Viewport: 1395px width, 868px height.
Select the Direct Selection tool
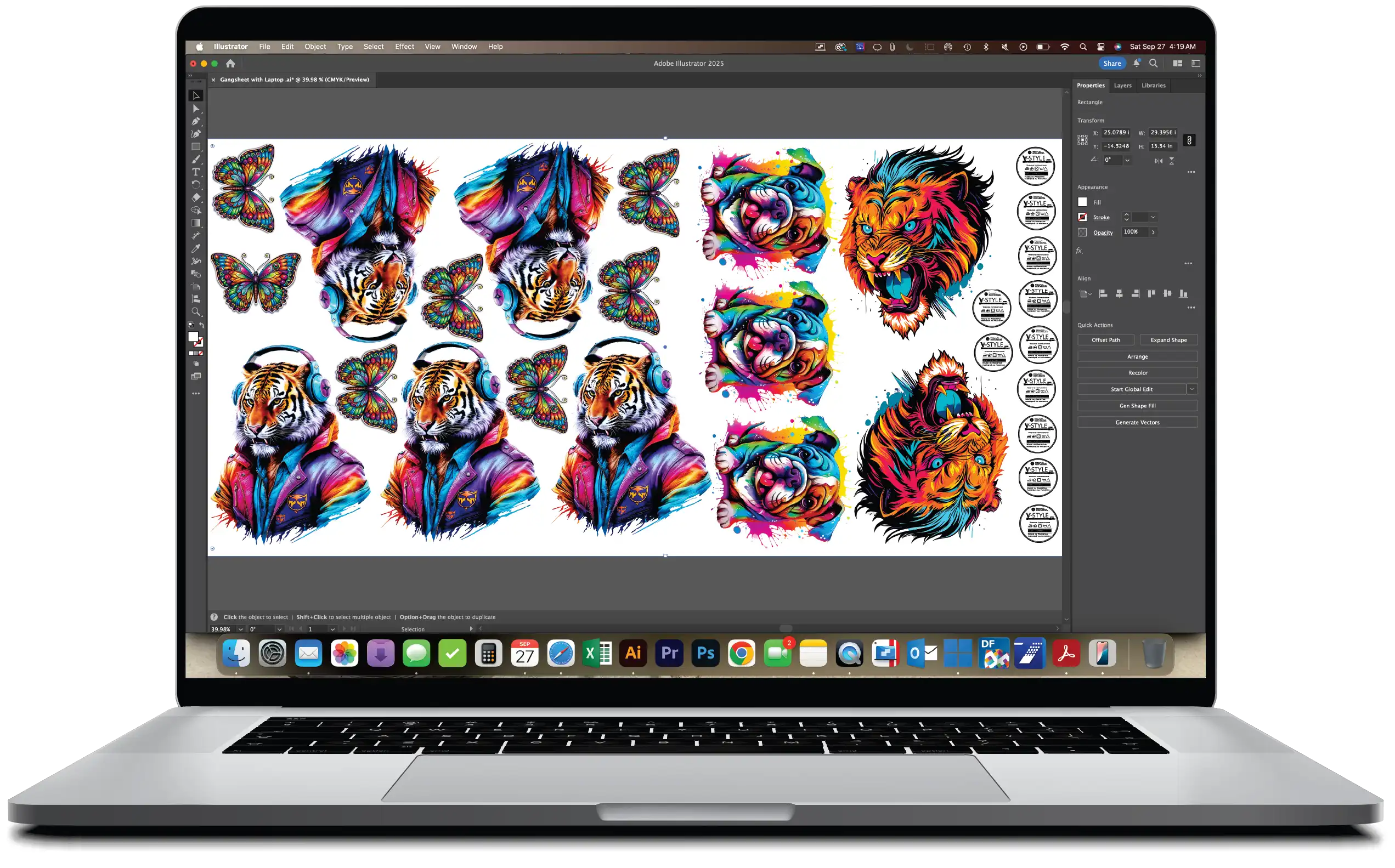[x=196, y=109]
